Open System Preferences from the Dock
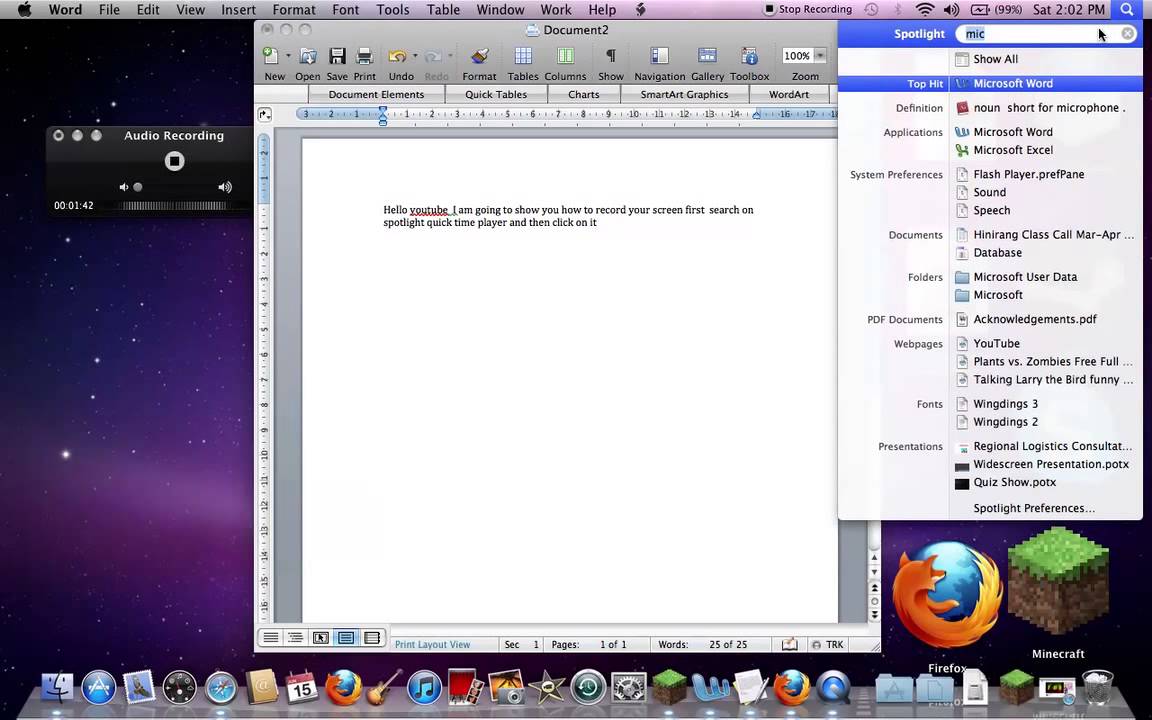The width and height of the screenshot is (1152, 720). pos(629,688)
